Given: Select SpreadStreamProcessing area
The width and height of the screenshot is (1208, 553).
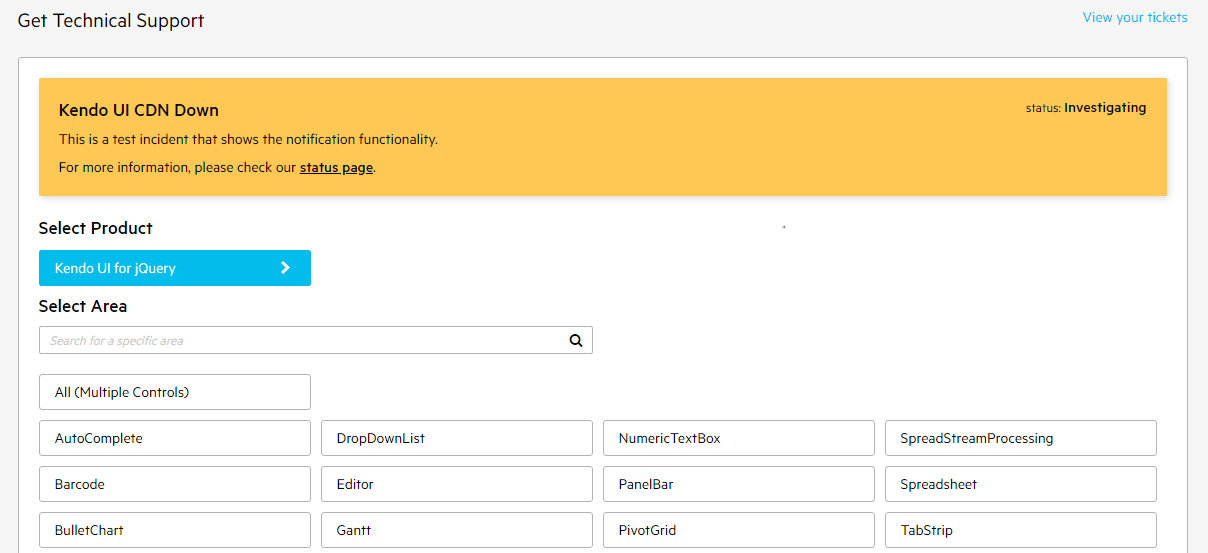Looking at the screenshot, I should point(1021,438).
